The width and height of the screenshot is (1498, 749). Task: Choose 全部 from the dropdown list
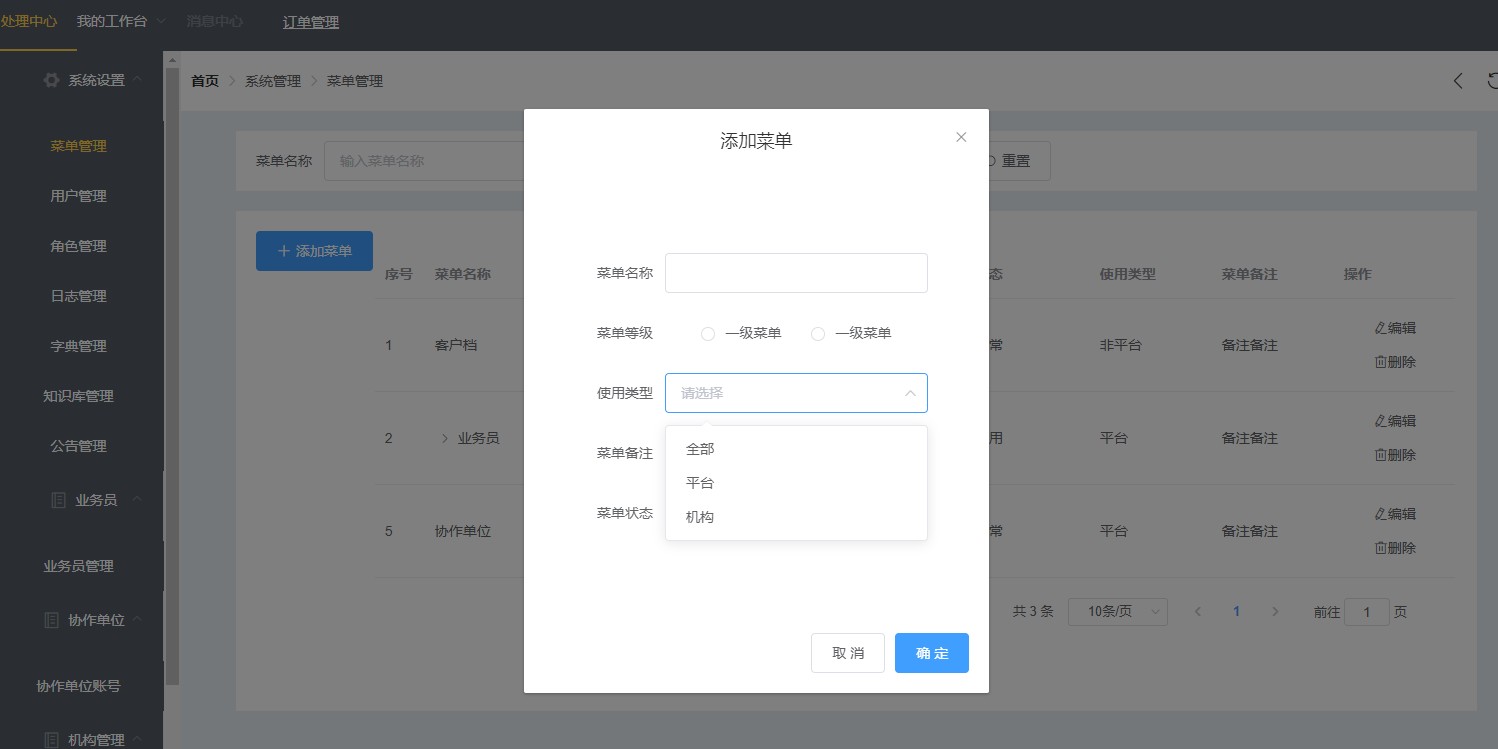coord(796,449)
